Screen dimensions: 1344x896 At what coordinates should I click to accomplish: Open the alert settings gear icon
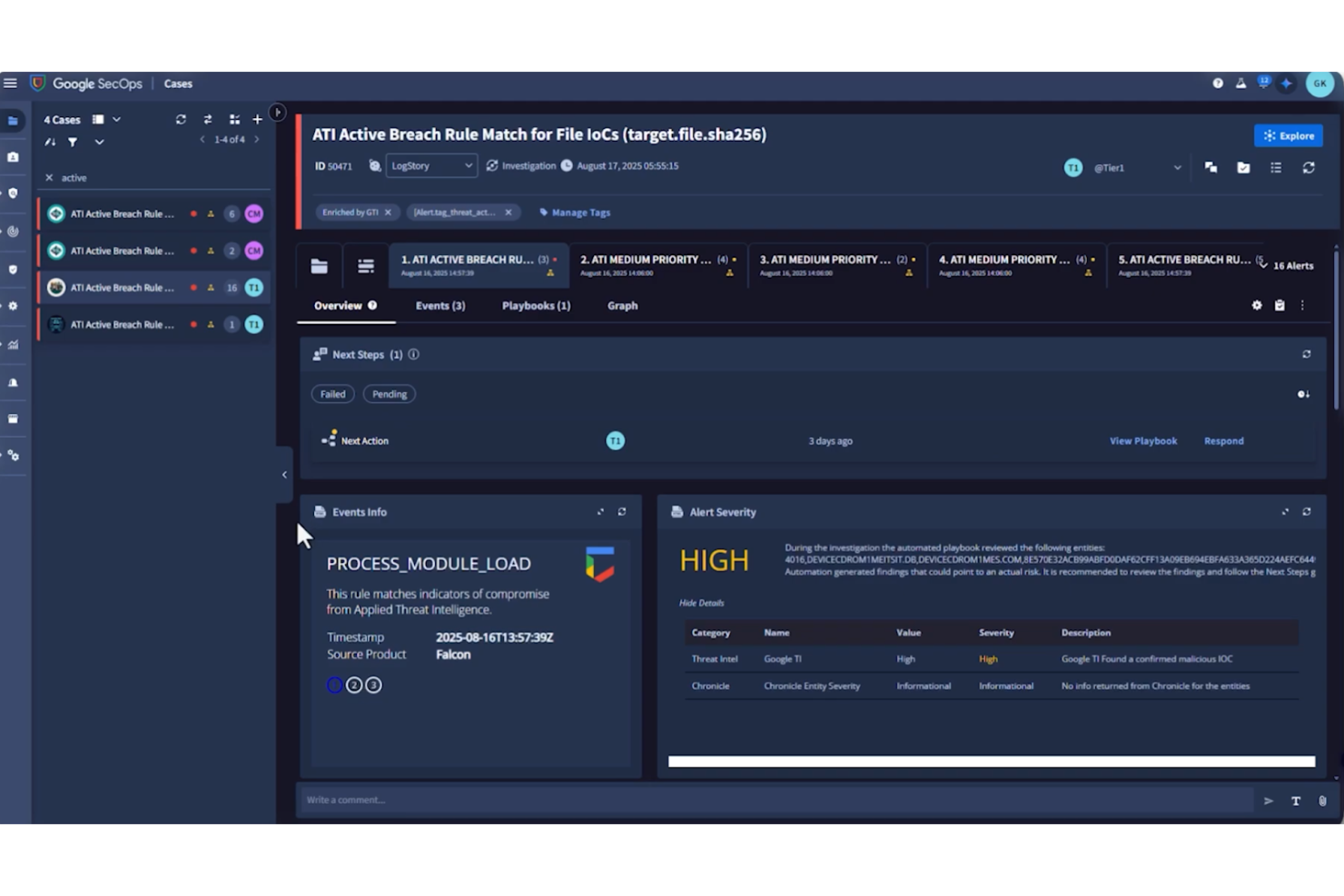point(1256,306)
